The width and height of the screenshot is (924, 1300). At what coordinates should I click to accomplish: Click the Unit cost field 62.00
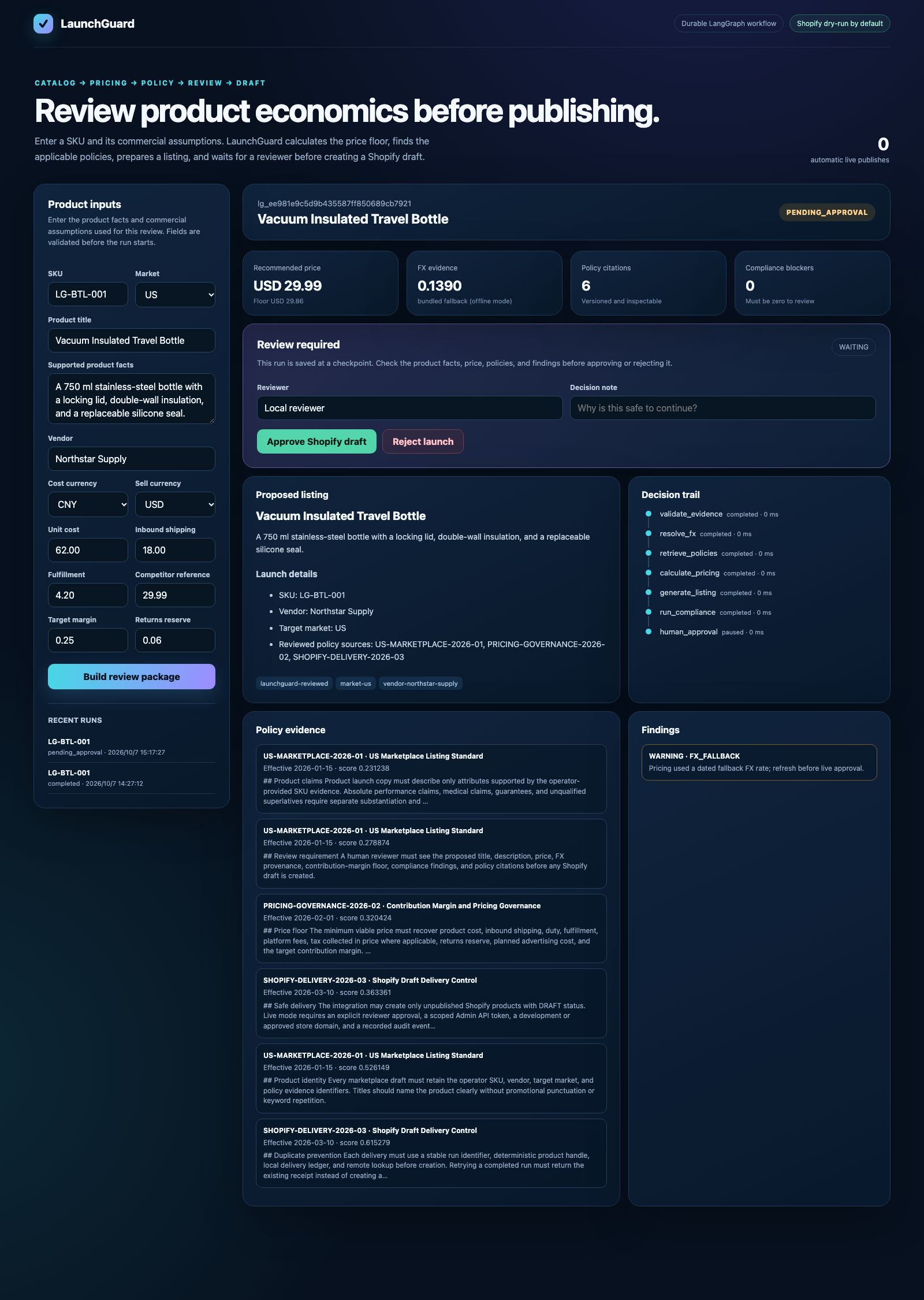point(88,550)
